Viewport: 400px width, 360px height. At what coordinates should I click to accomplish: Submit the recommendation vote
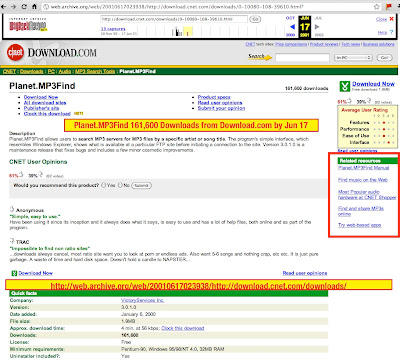[142, 185]
